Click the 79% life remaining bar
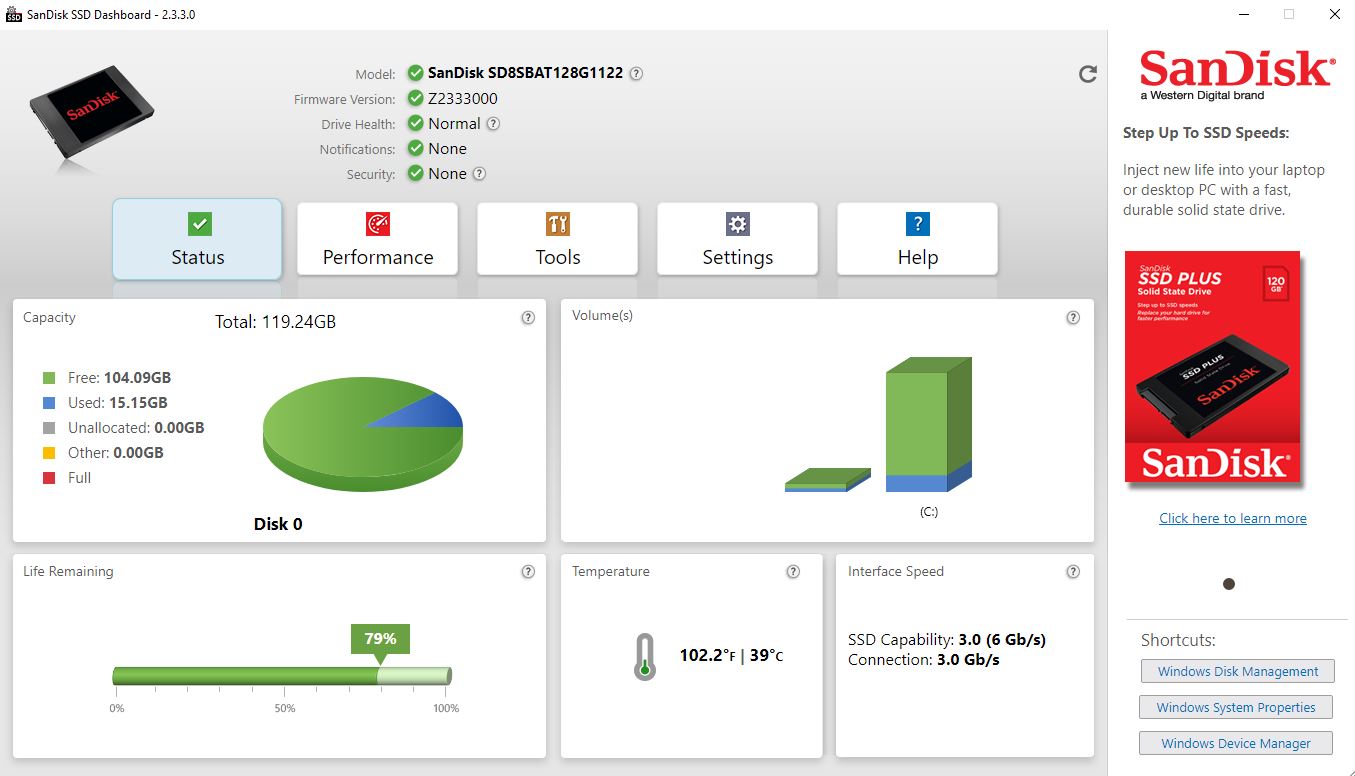This screenshot has height=776, width=1355. pos(281,676)
